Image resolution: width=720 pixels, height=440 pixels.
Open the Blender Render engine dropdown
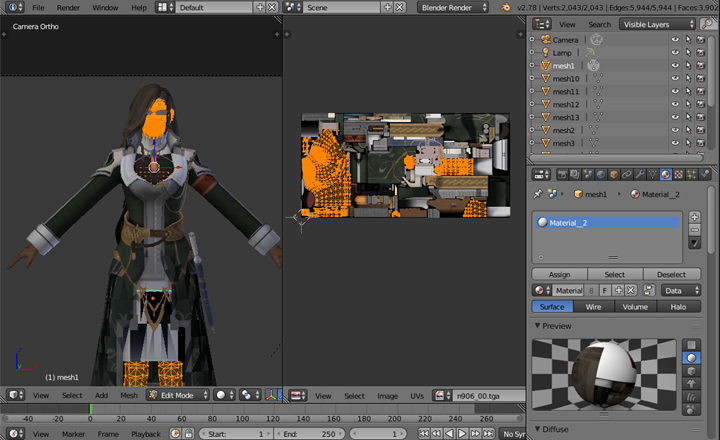pyautogui.click(x=453, y=7)
